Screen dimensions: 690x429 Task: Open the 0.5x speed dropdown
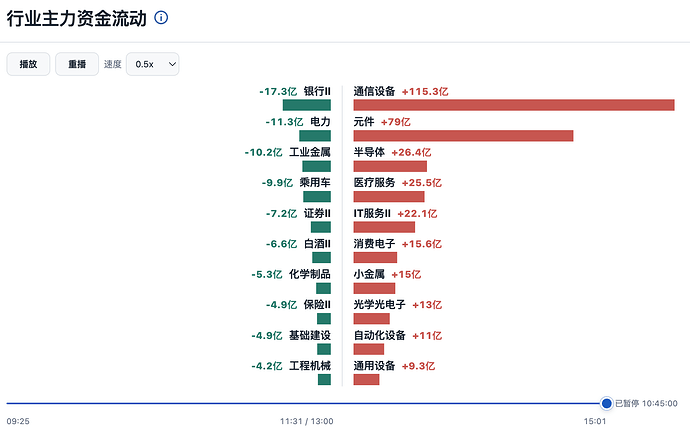pyautogui.click(x=152, y=64)
